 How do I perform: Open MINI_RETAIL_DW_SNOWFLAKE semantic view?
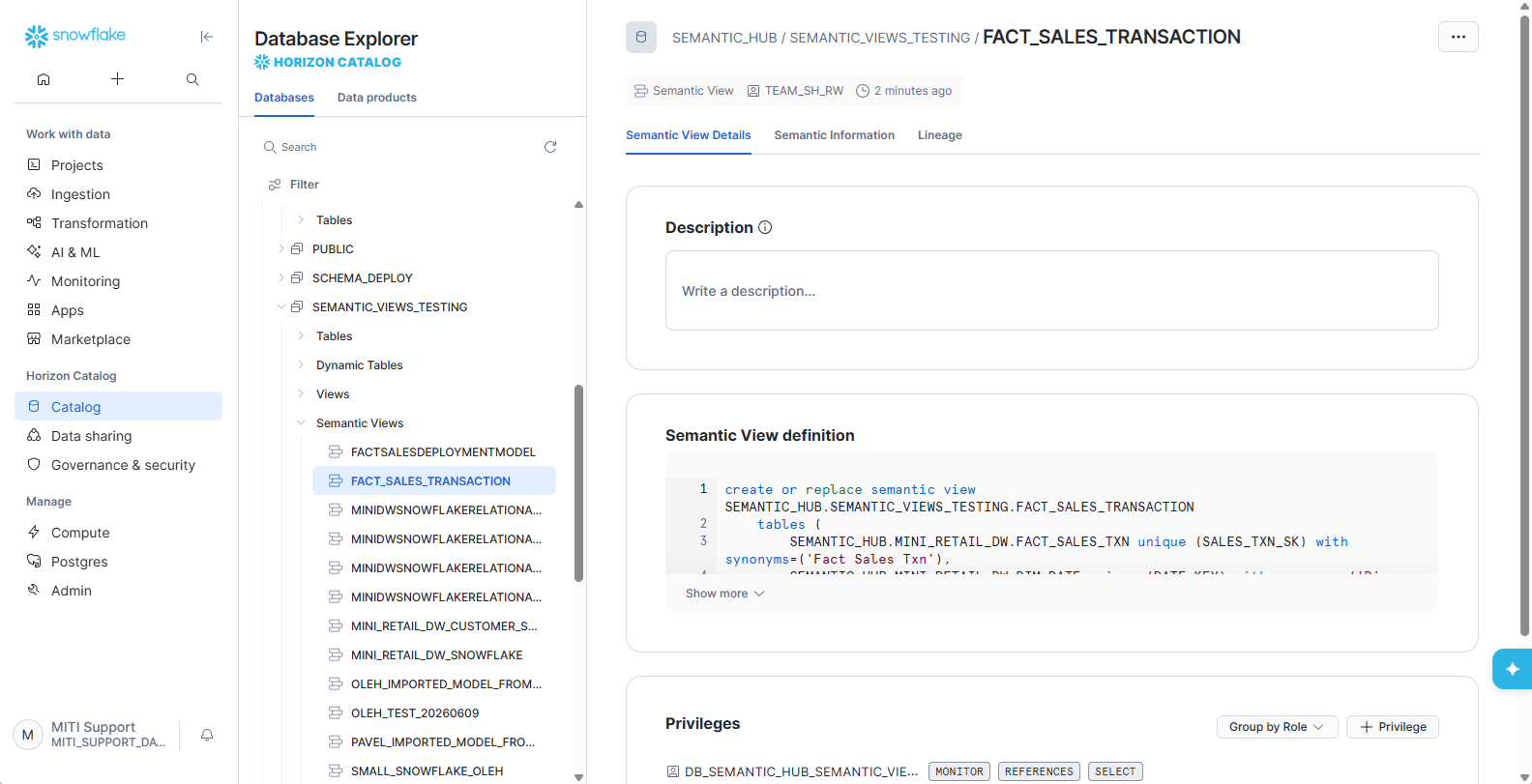(434, 654)
